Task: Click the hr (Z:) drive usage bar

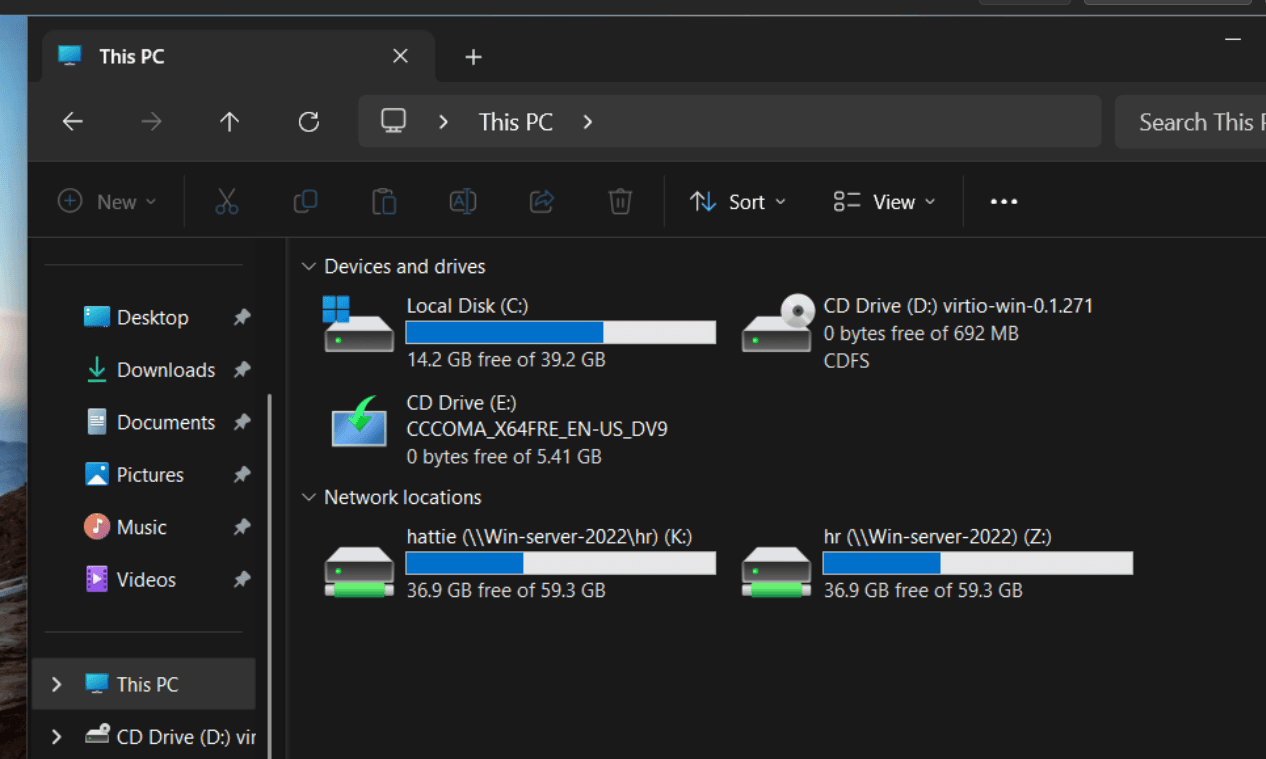Action: (x=977, y=563)
